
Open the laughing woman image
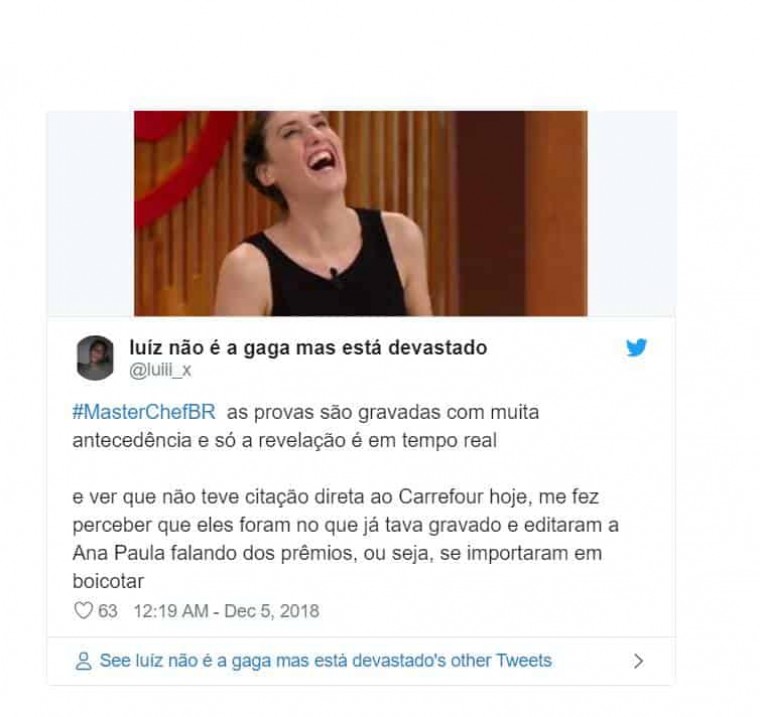pos(361,213)
